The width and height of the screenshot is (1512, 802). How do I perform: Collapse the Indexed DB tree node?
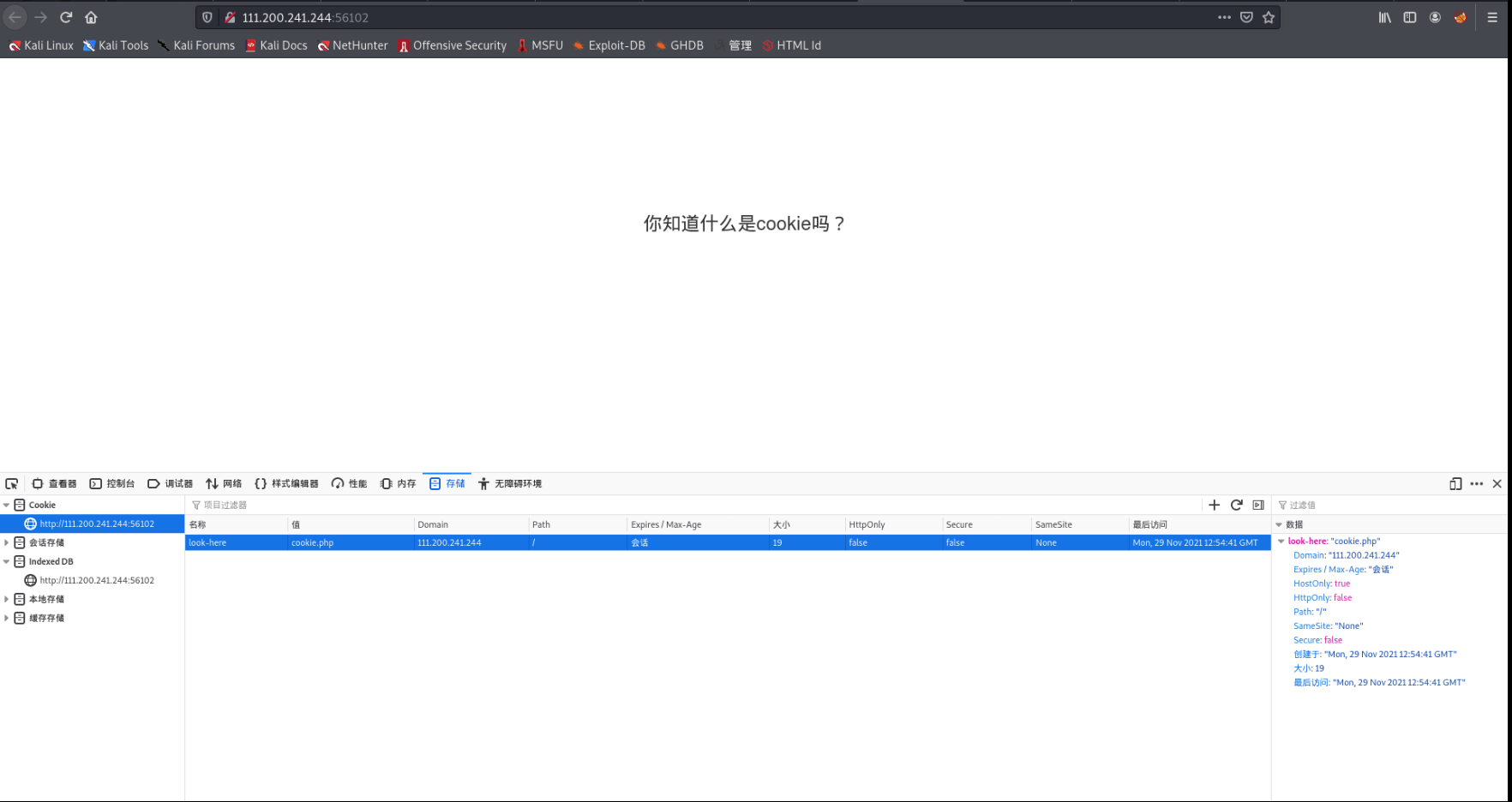7,562
